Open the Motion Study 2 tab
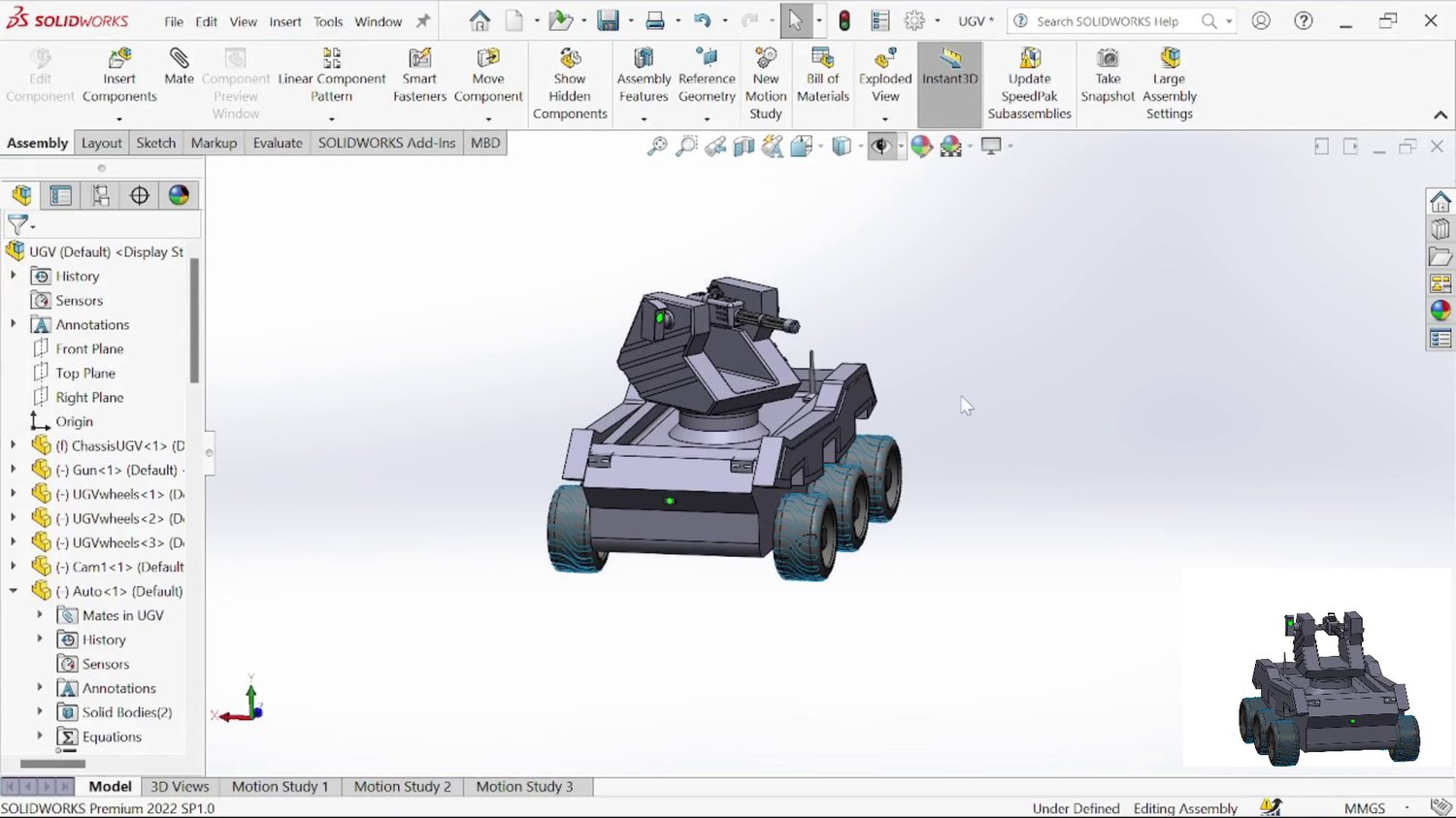 click(x=403, y=787)
